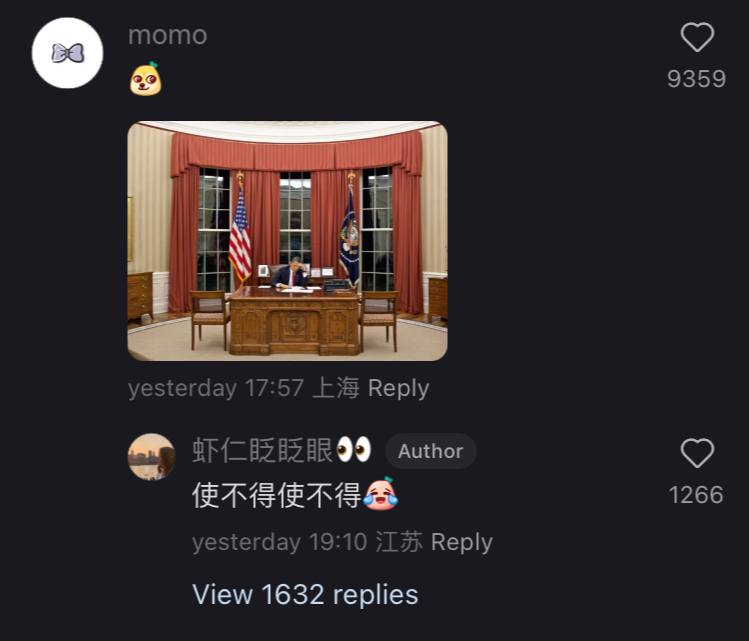The image size is (749, 641).
Task: Click the Author badge label
Action: [430, 451]
